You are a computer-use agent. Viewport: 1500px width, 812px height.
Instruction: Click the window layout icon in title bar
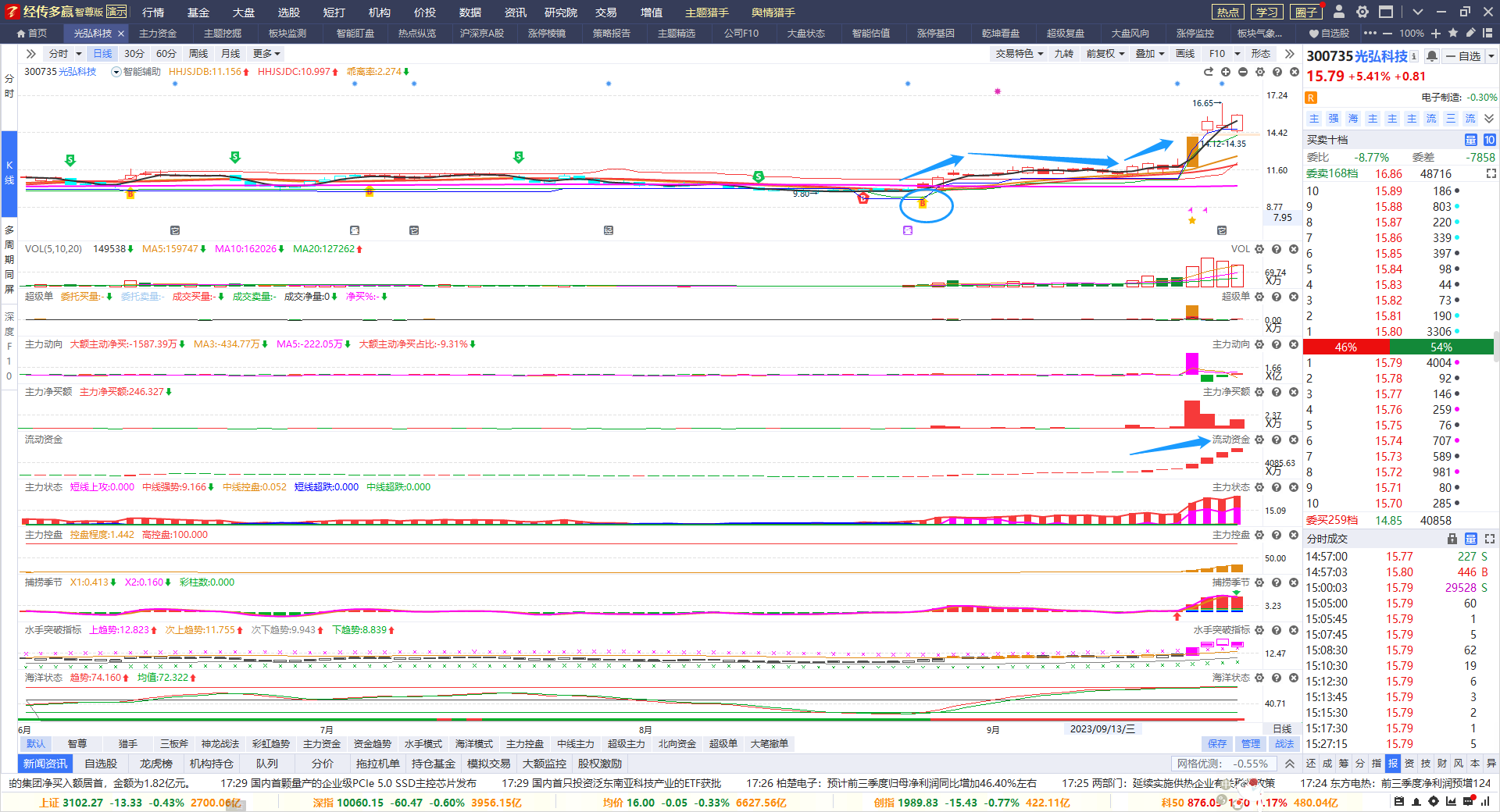(x=1386, y=12)
